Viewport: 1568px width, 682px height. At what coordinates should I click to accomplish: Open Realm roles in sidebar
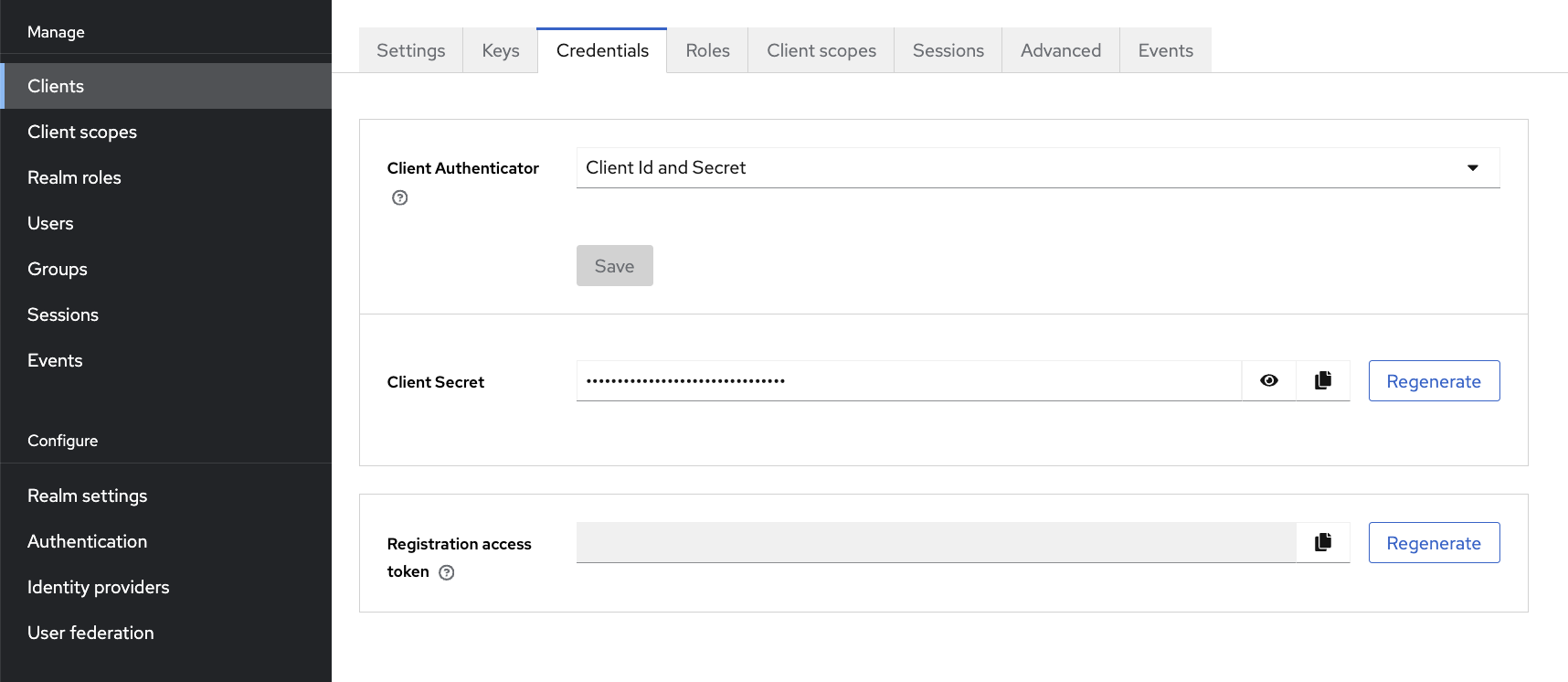pos(165,177)
